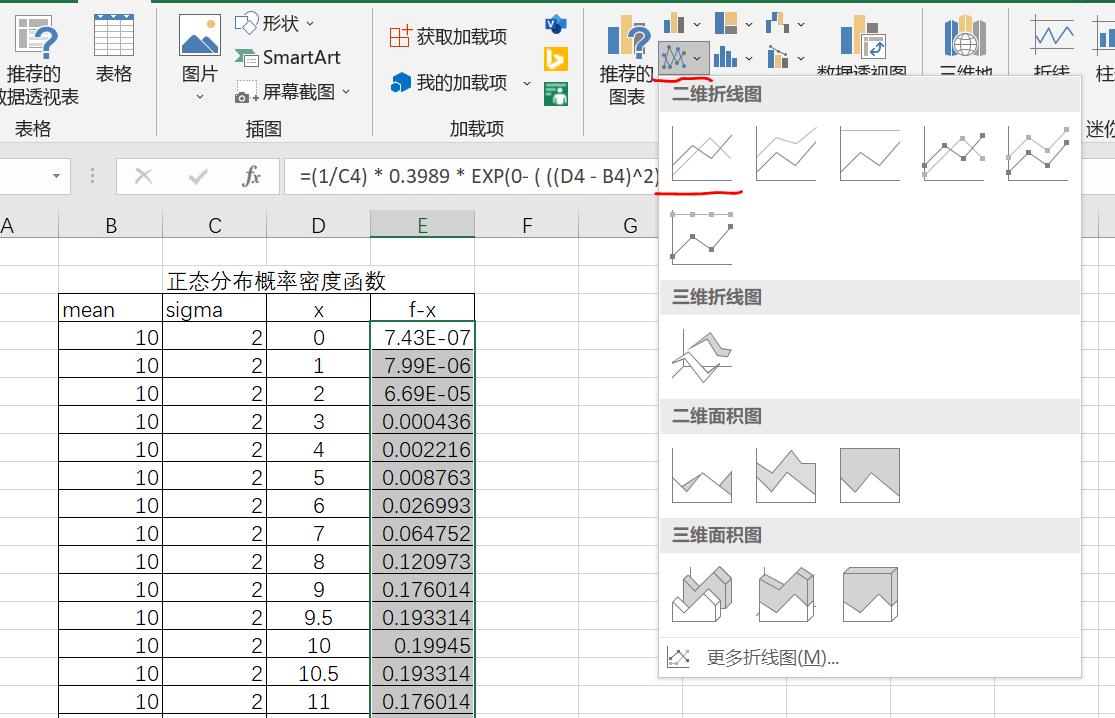Screen dimensions: 1115x718
Task: Select the stacked 2-D area chart thumbnail
Action: pos(786,473)
